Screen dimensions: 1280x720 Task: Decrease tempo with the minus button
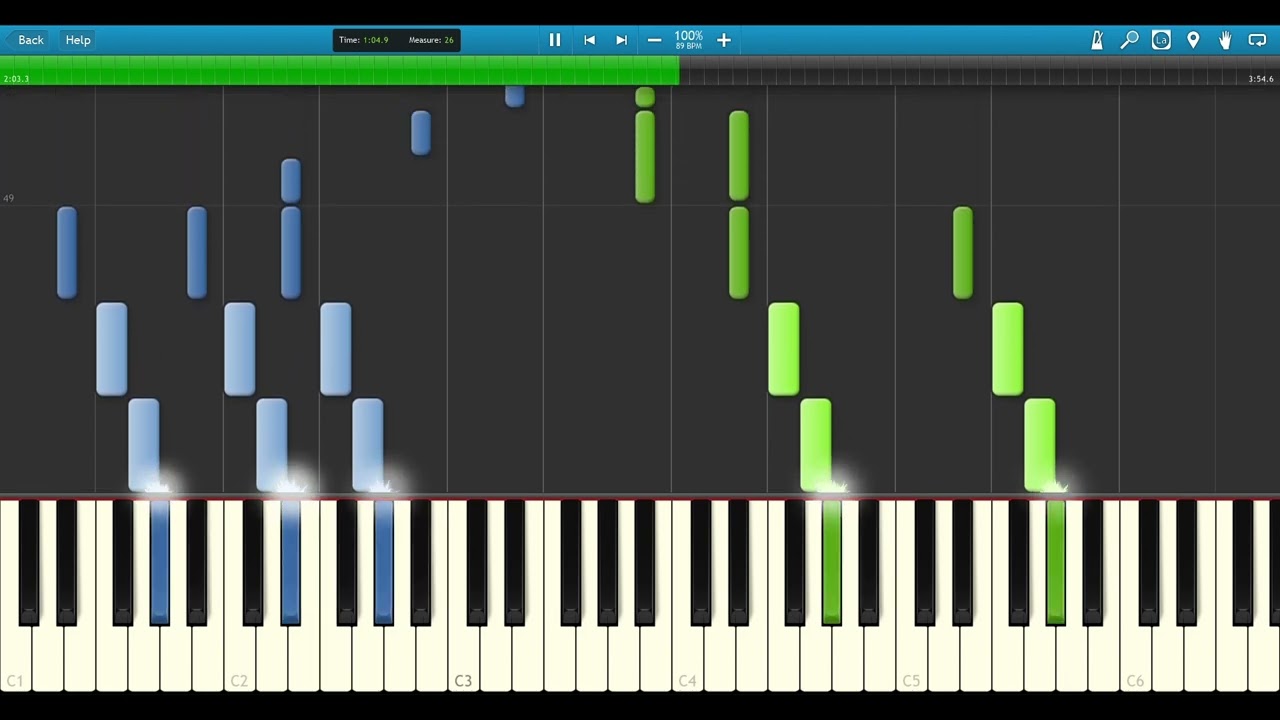coord(654,40)
